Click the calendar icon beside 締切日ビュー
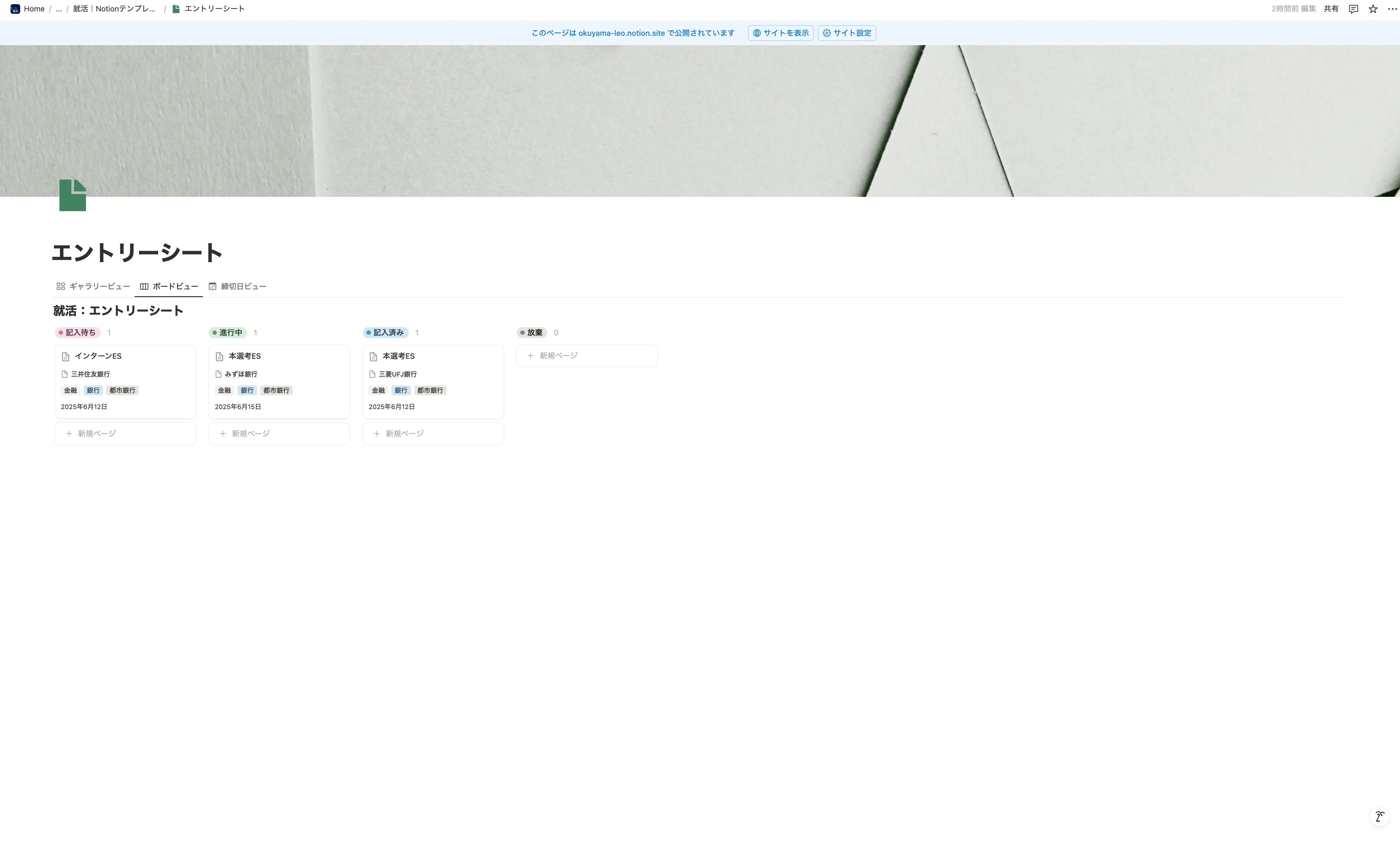Screen dimensions: 1400x844 click(213, 286)
